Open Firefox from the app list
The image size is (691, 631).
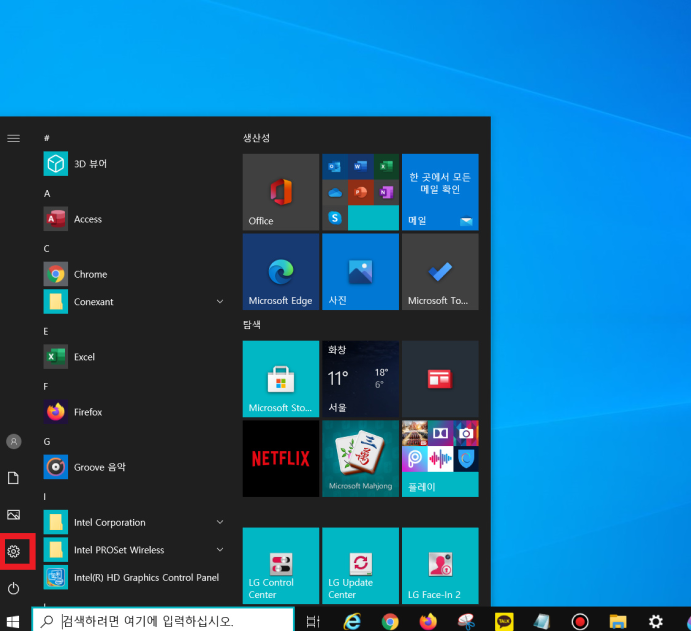click(134, 412)
